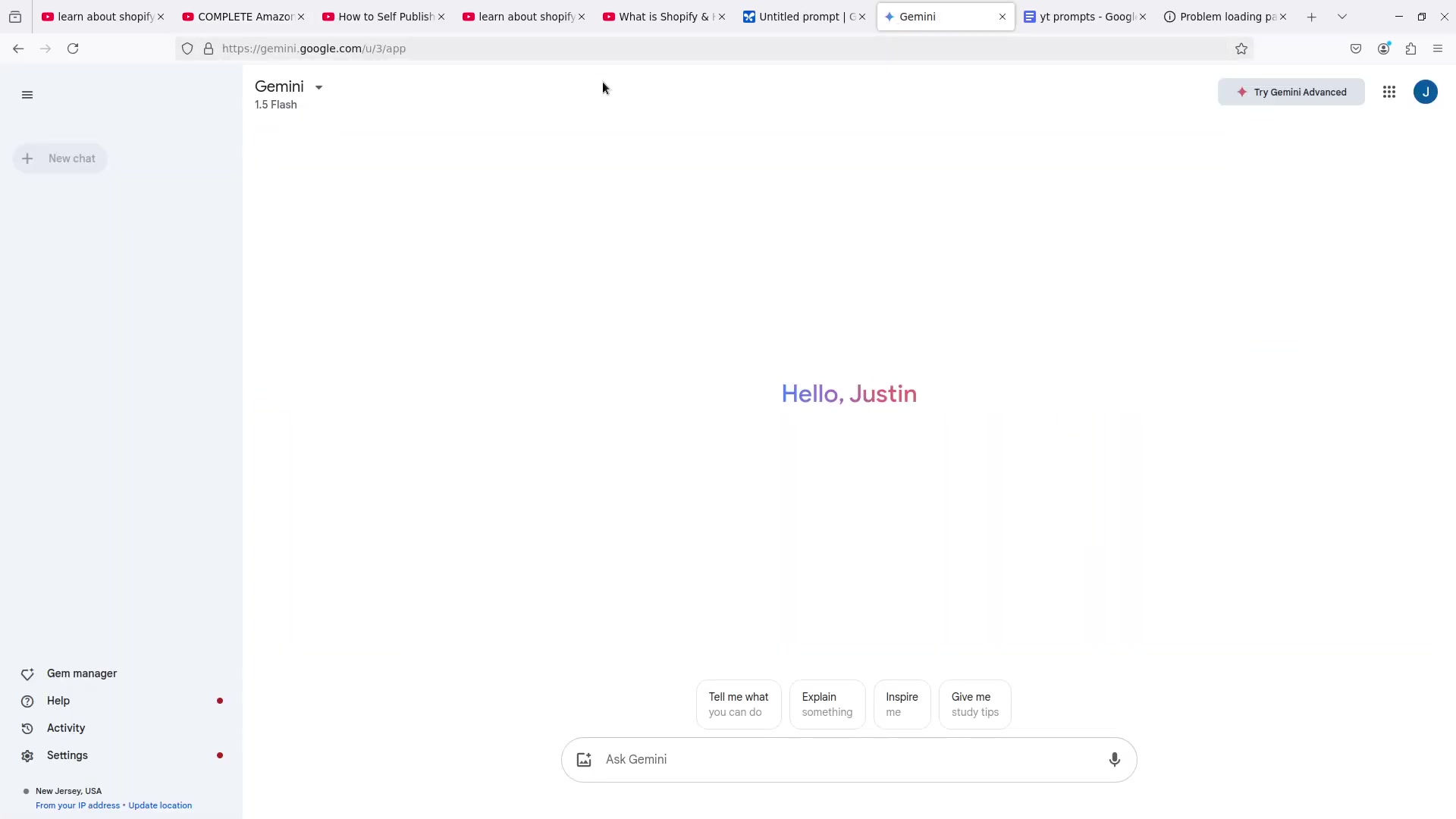This screenshot has width=1456, height=819.
Task: Click the upload image icon
Action: click(584, 760)
